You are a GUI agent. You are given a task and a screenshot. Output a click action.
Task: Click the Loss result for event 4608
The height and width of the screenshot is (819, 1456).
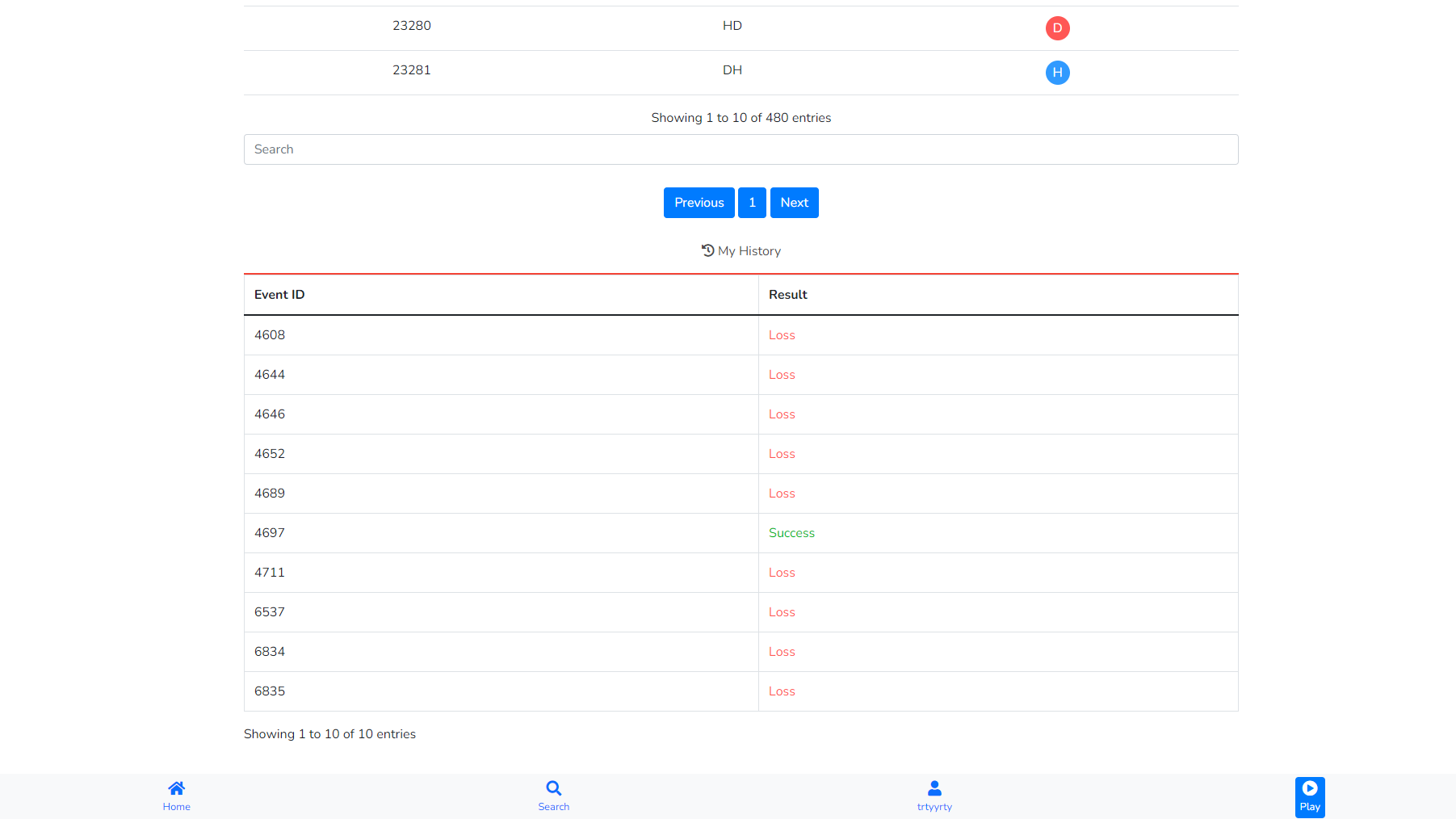point(782,335)
